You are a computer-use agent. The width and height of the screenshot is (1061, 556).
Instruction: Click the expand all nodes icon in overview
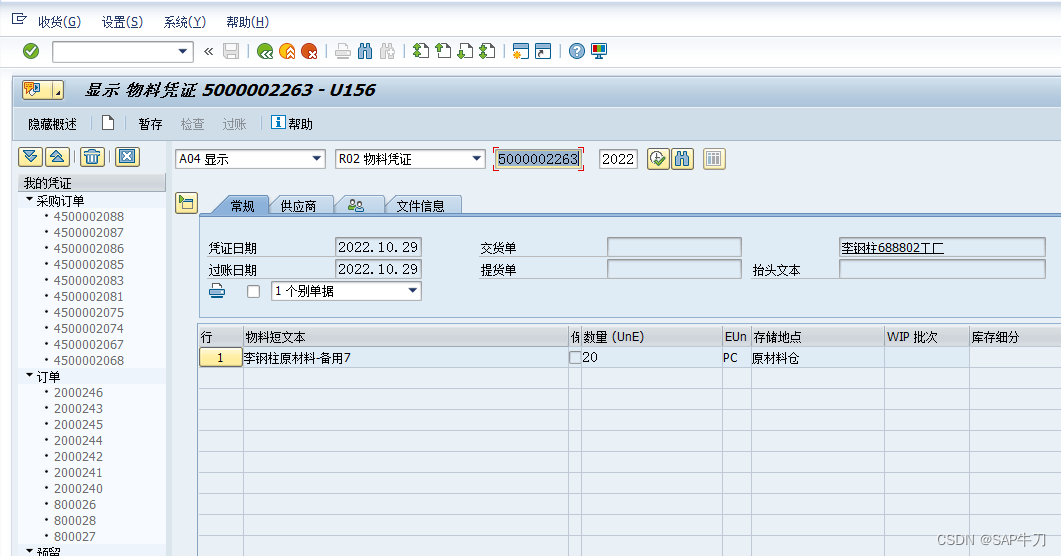(30, 157)
